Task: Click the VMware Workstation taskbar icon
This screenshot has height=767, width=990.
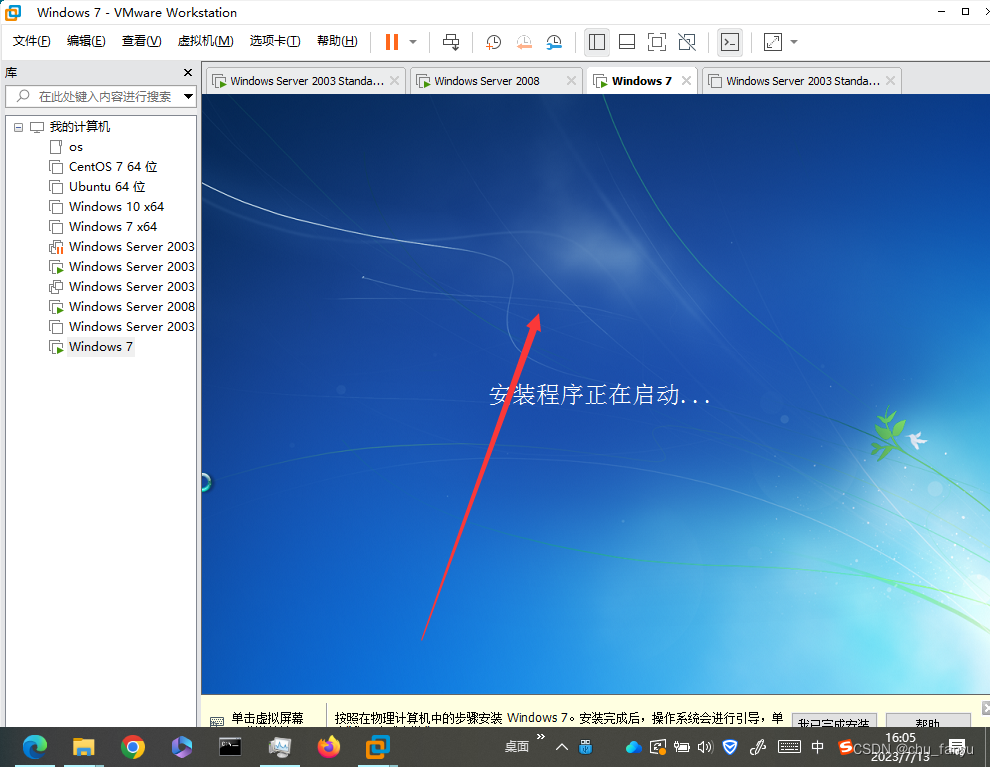Action: (378, 747)
